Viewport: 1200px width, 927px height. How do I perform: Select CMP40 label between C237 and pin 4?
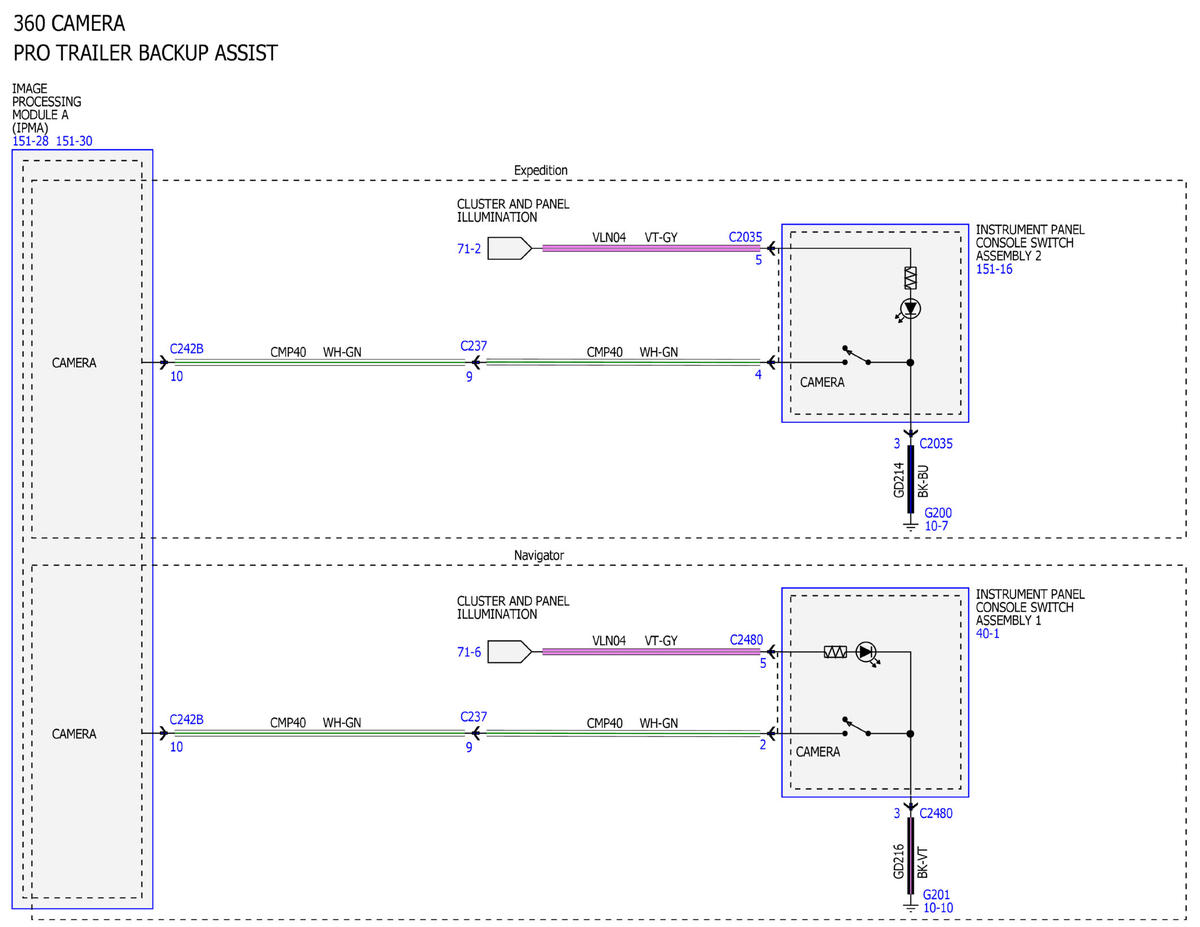tap(605, 352)
